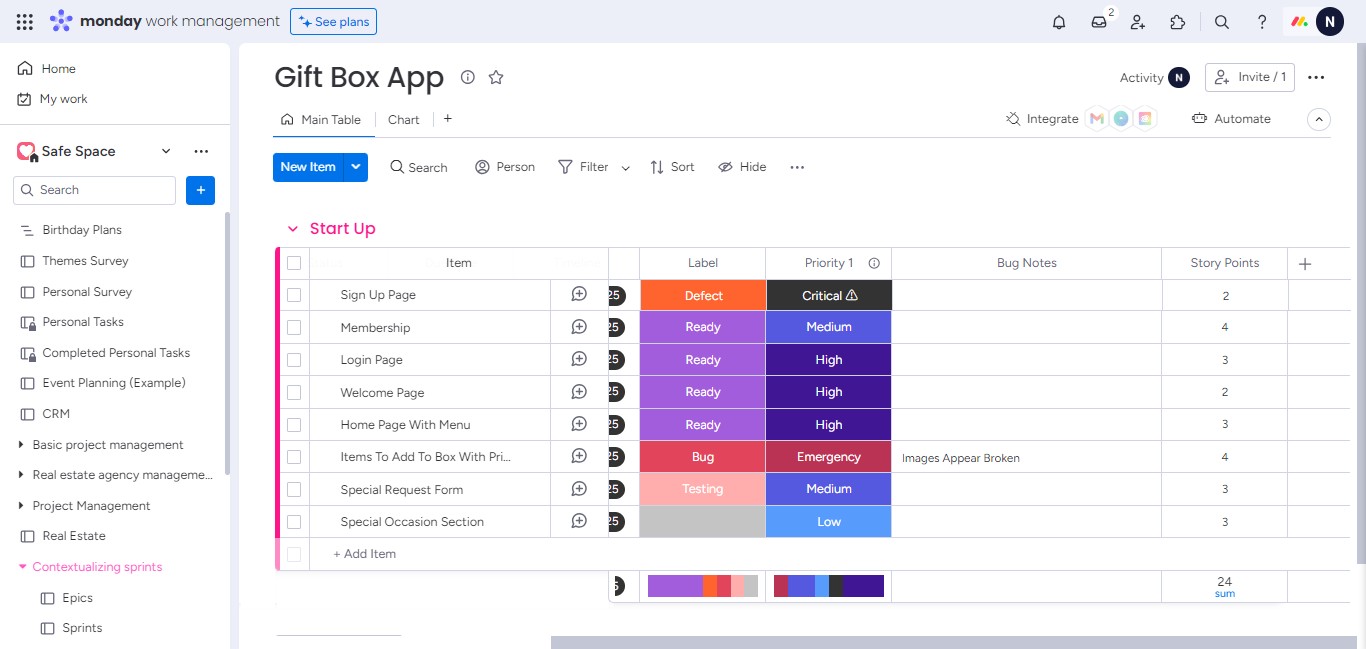Click the sidebar Search field
1366x649 pixels.
click(95, 190)
